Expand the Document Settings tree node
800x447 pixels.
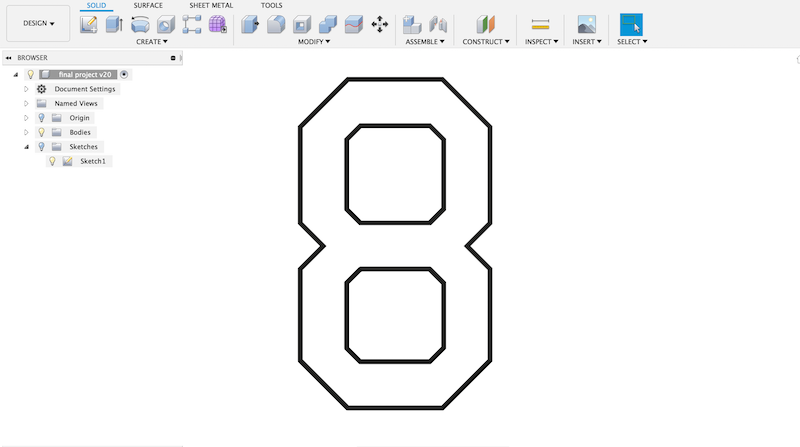click(26, 89)
